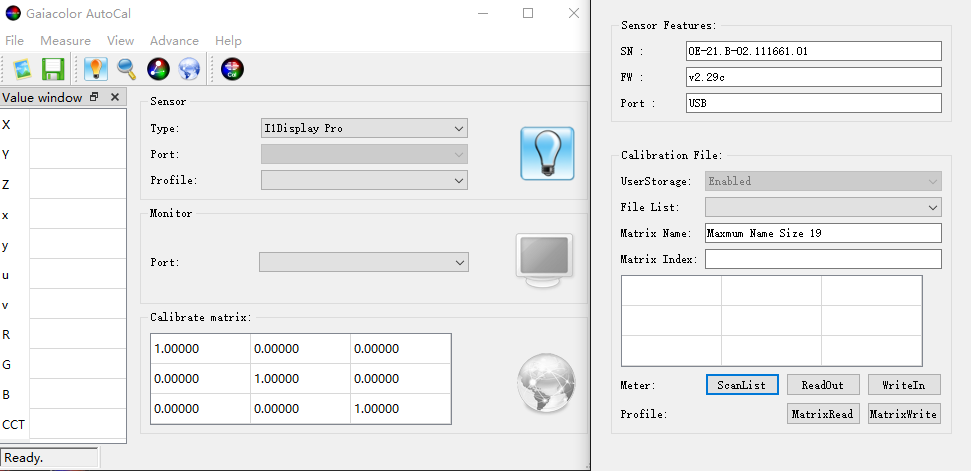Click the green floppy disk save icon
Viewport: 971px width, 471px height.
53,69
